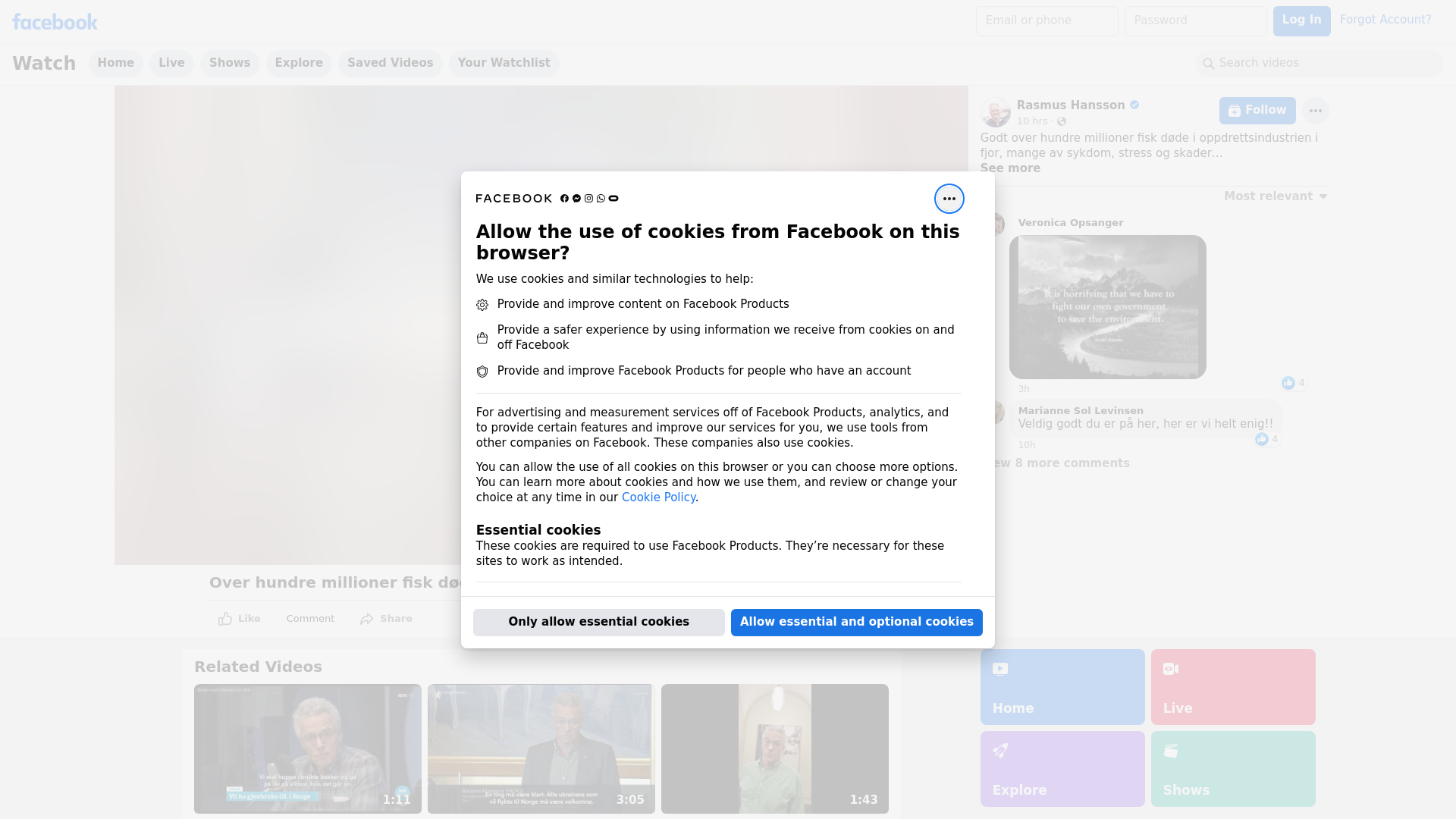1456x819 pixels.
Task: Click the verified badge beside Rasmus Hansson
Action: point(1134,105)
